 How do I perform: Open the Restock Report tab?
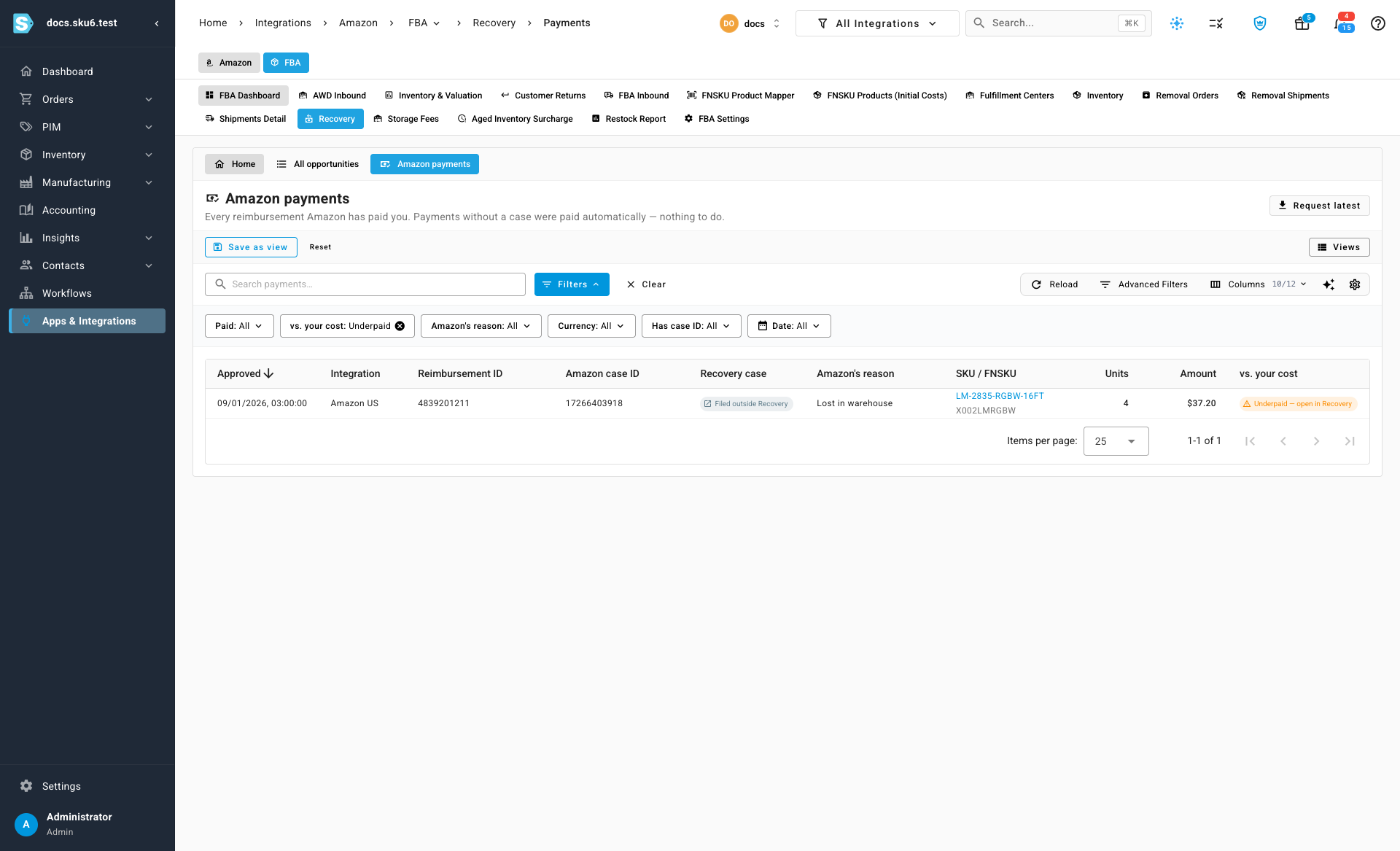pos(629,119)
